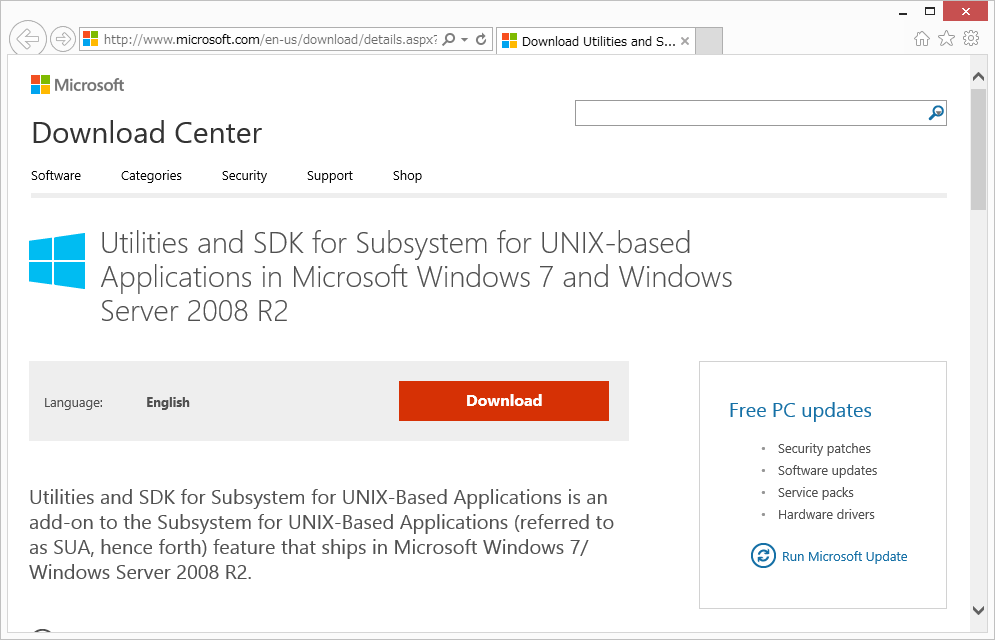Click the page scrollbar down arrow

[x=979, y=609]
